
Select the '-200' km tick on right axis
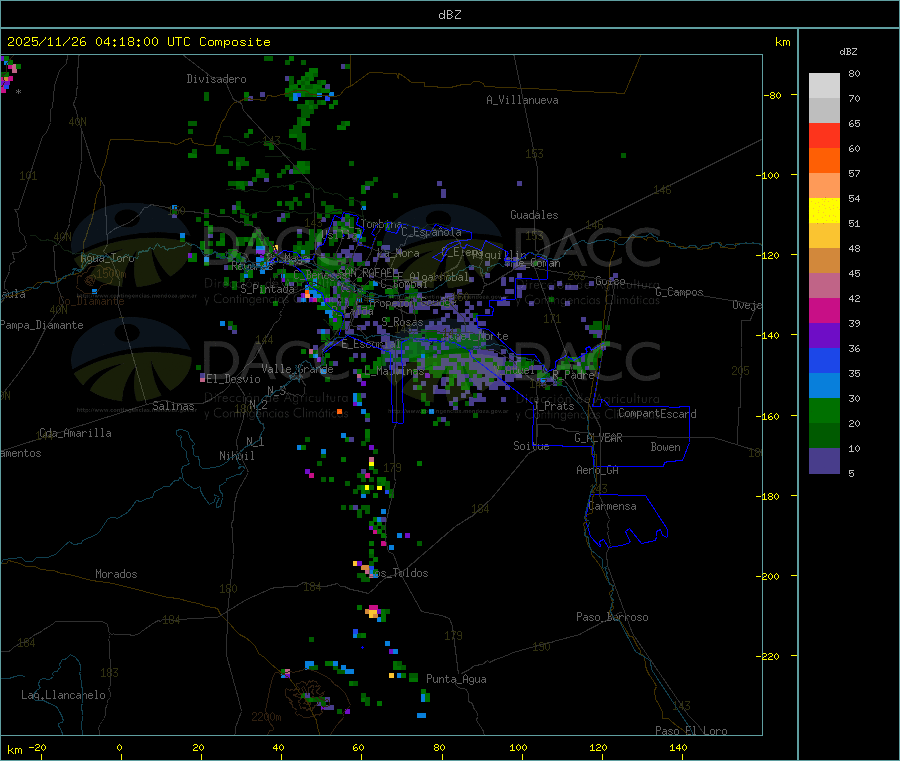click(x=770, y=576)
